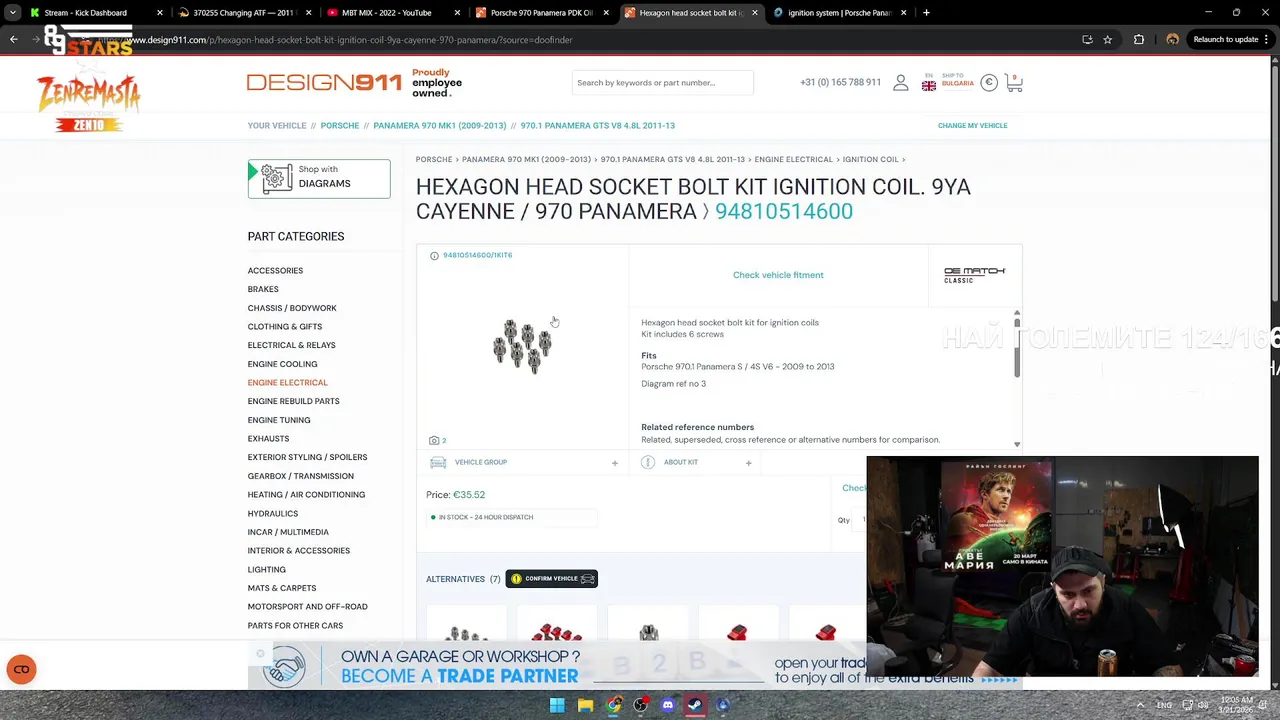Viewport: 1280px width, 720px height.
Task: Expand the About Kit section
Action: click(748, 463)
